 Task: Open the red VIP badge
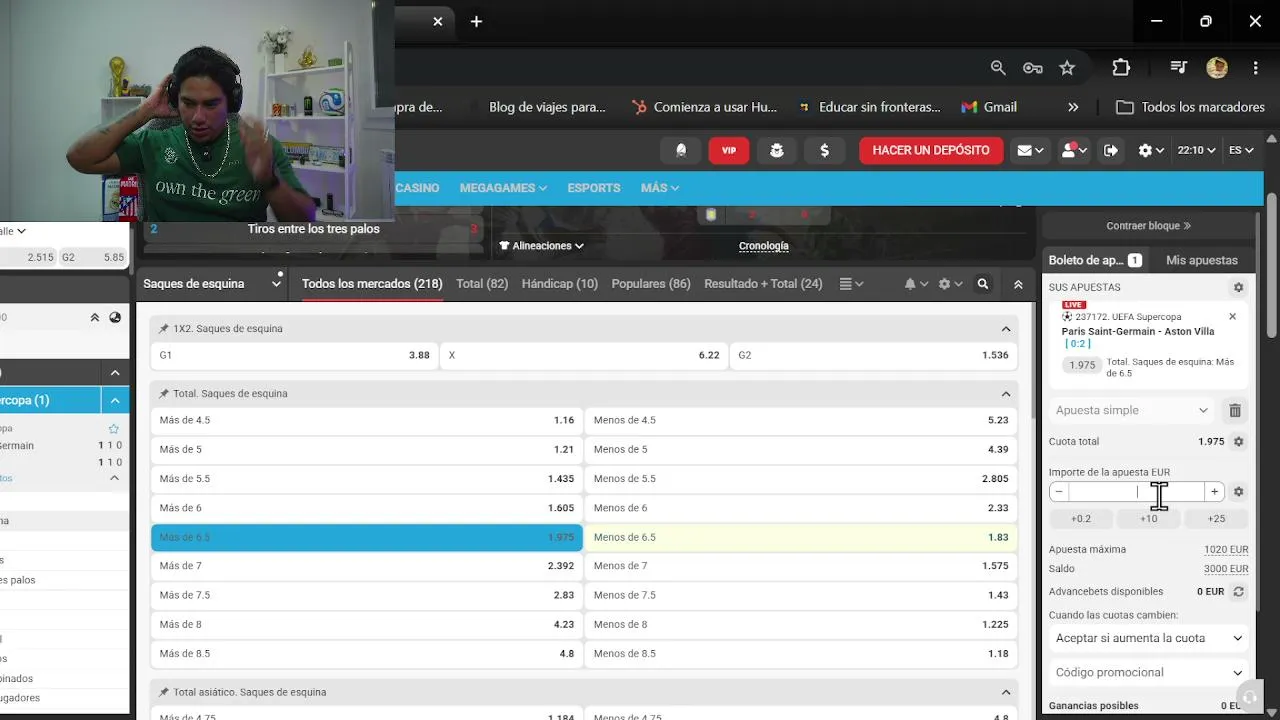click(x=729, y=150)
